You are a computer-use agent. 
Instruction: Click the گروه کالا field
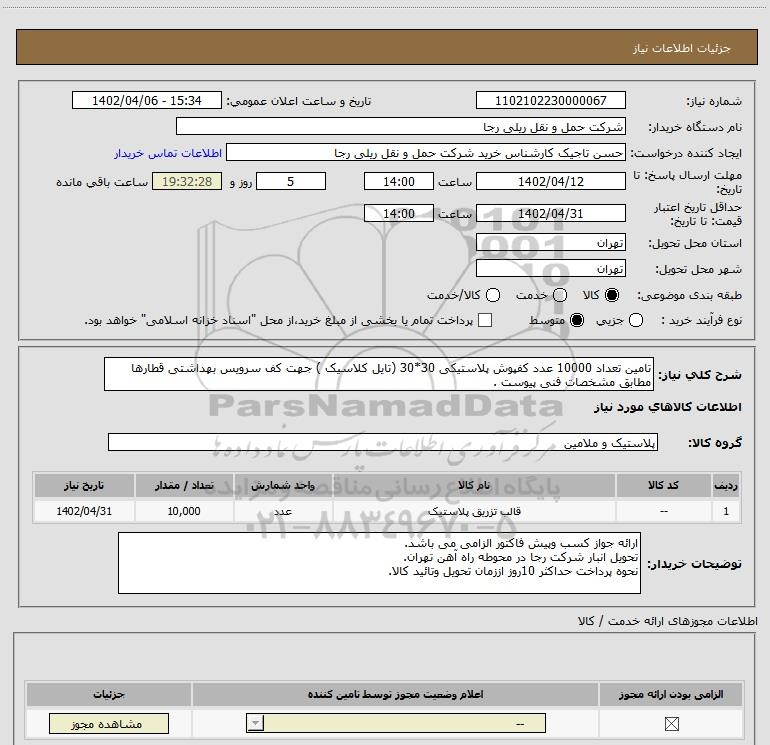tap(383, 442)
